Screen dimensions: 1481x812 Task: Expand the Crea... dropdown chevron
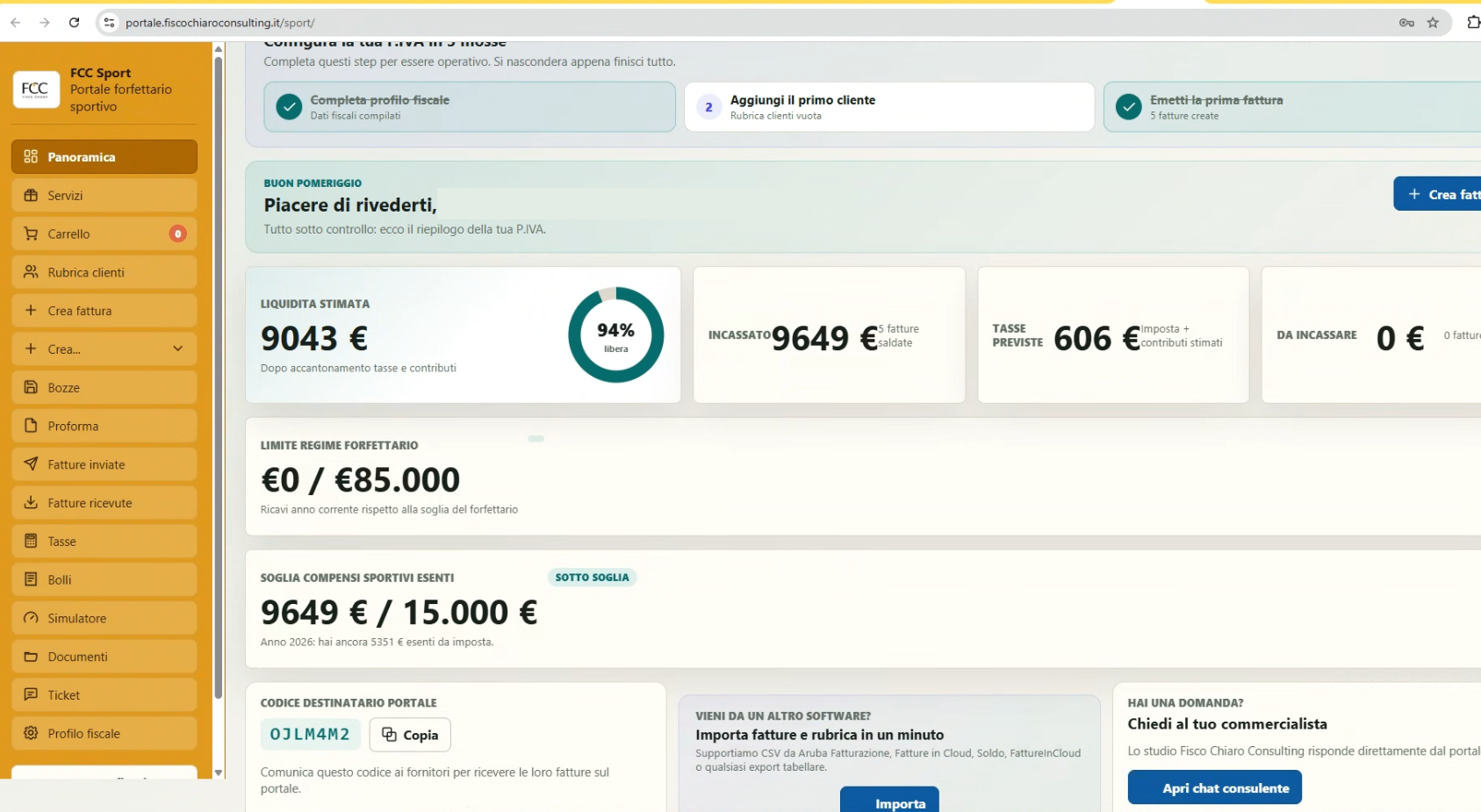(x=178, y=349)
